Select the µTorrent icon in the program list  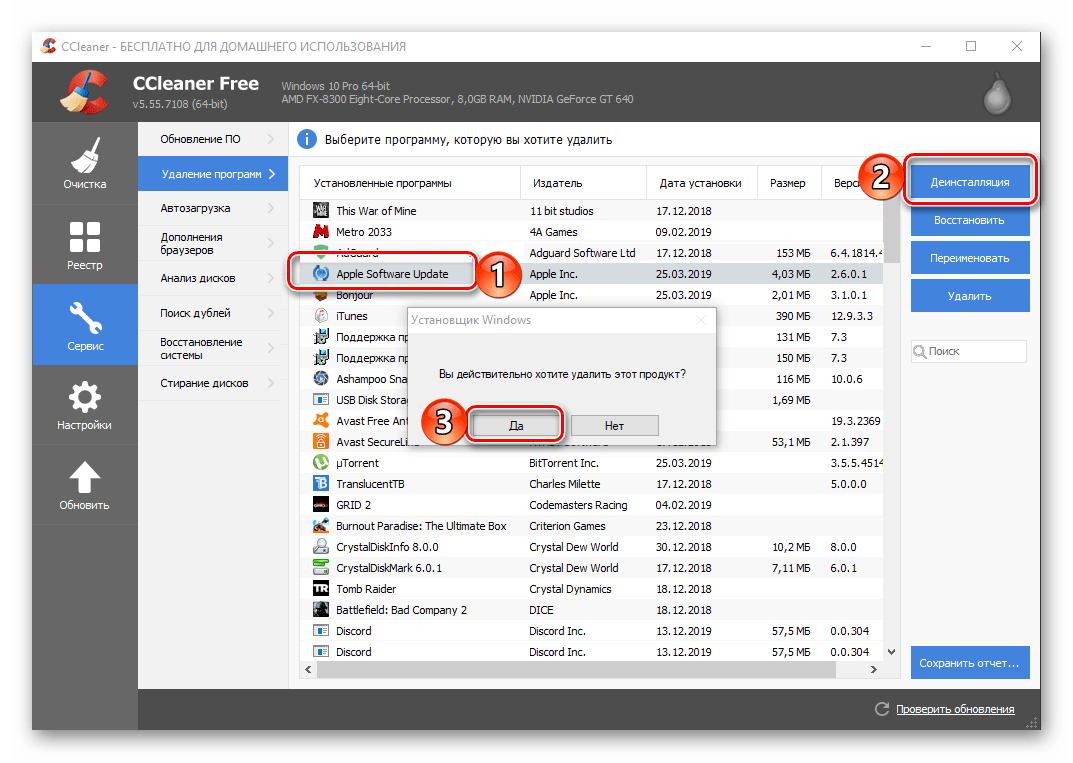pos(321,463)
